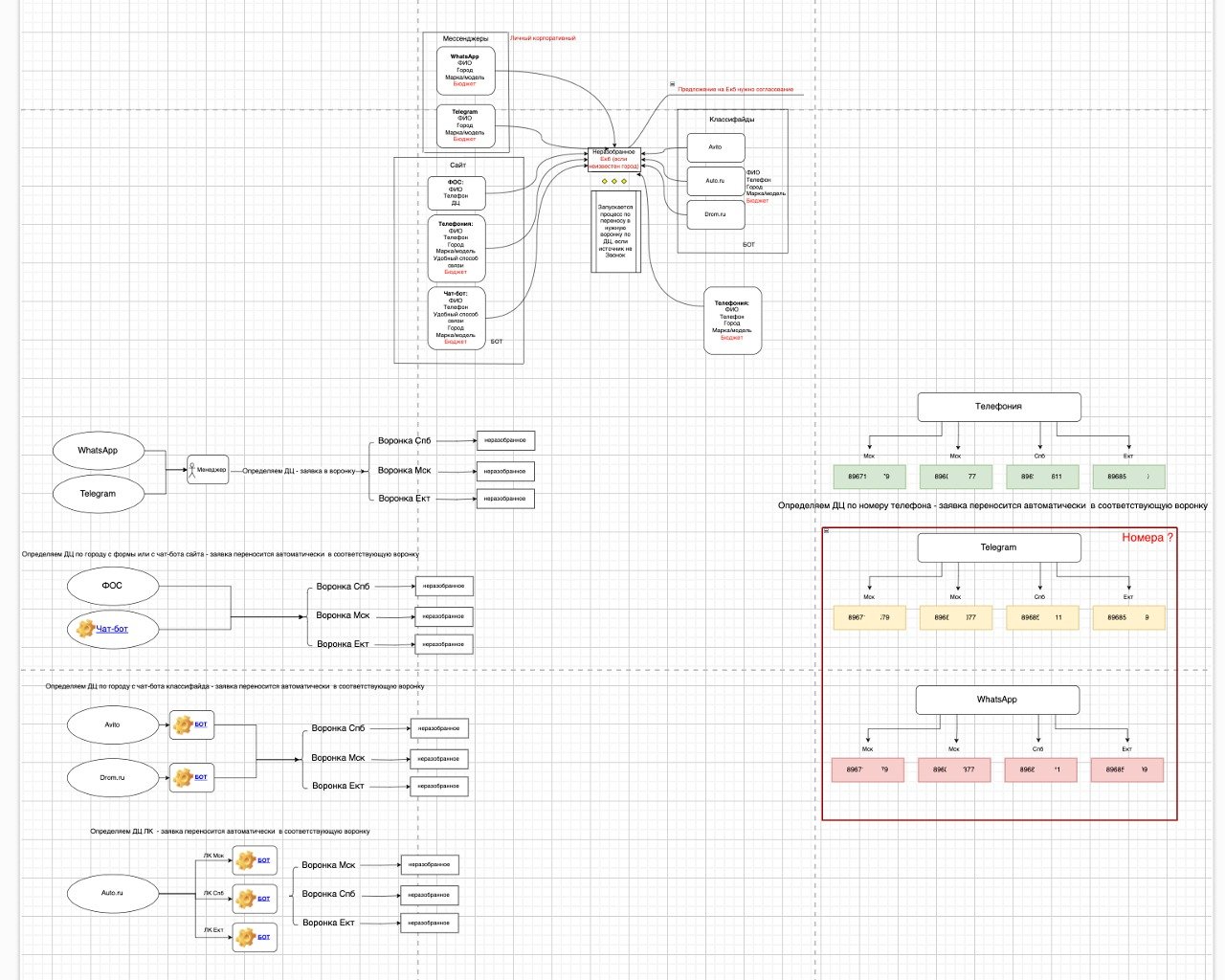
Task: Click the gear icon in ЛК Мск bot box
Action: point(246,860)
